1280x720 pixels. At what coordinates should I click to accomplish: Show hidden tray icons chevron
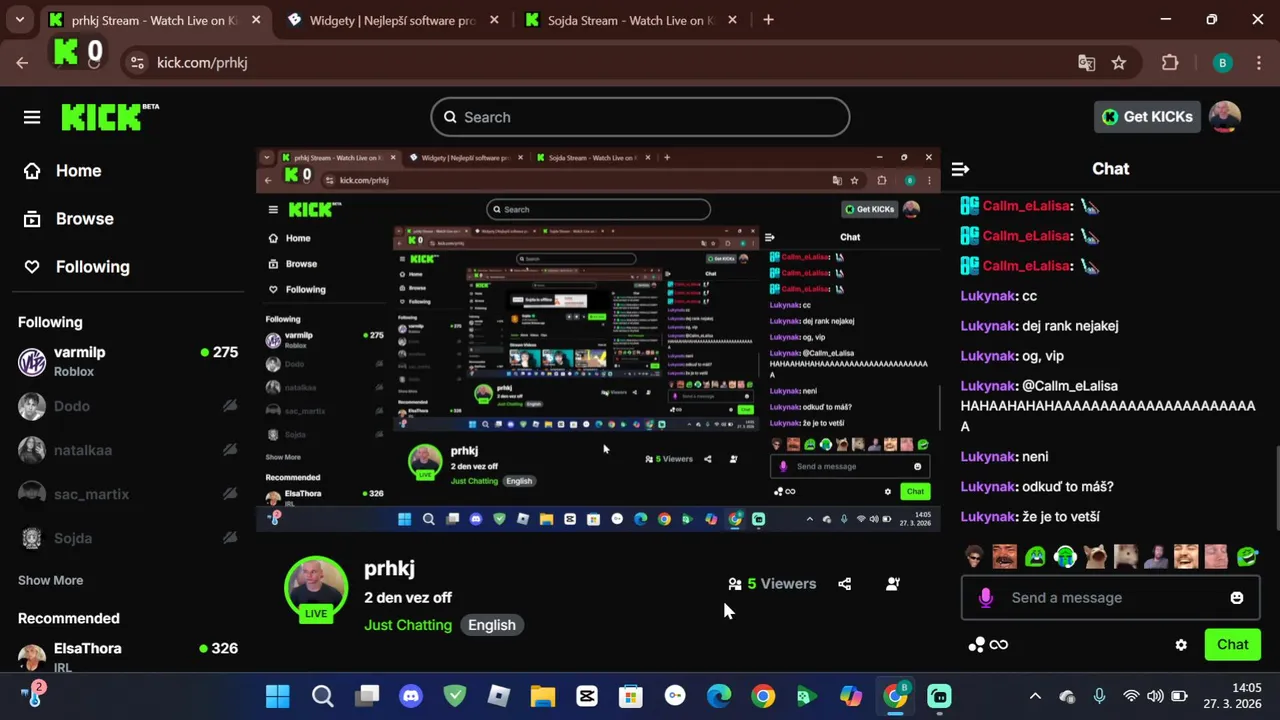[x=1035, y=696]
